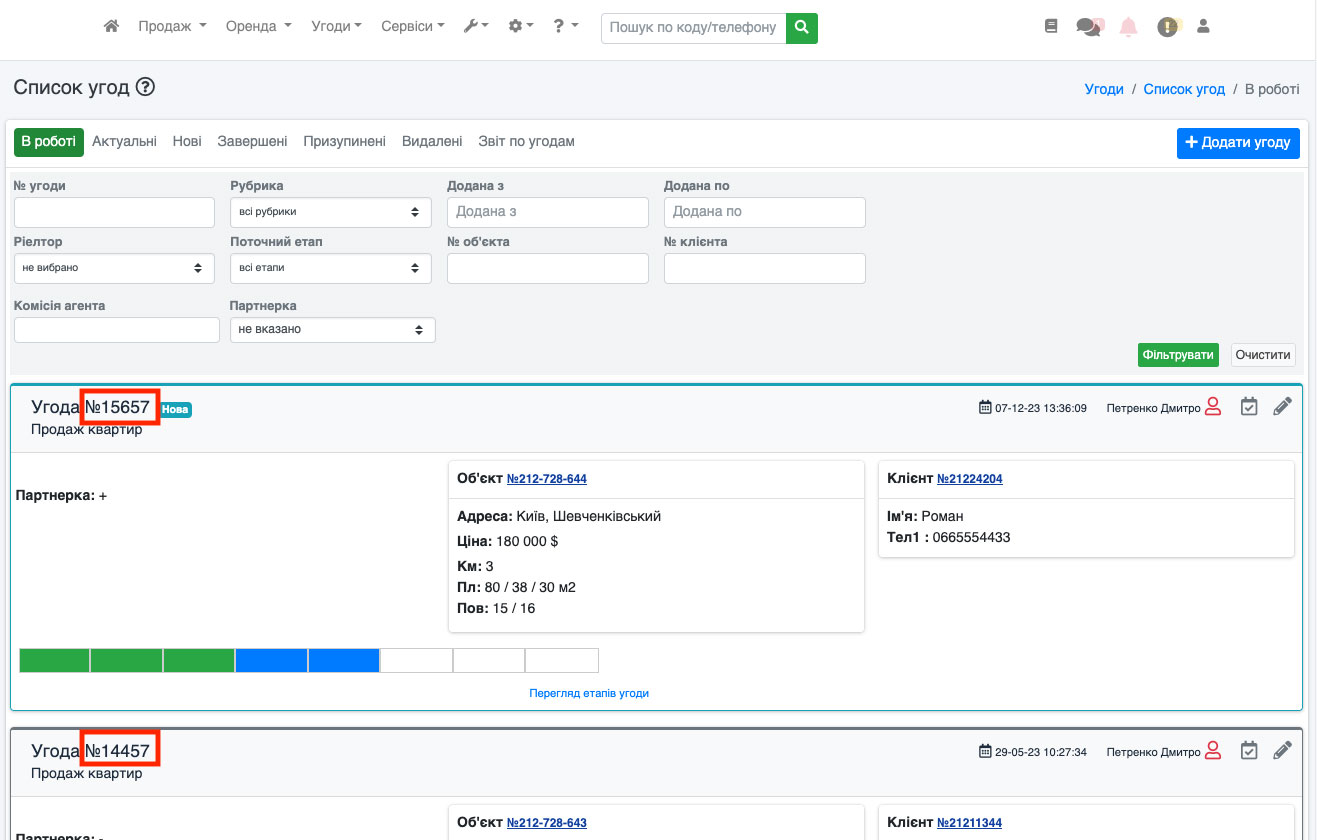Open the Партнерка select box

tap(332, 330)
